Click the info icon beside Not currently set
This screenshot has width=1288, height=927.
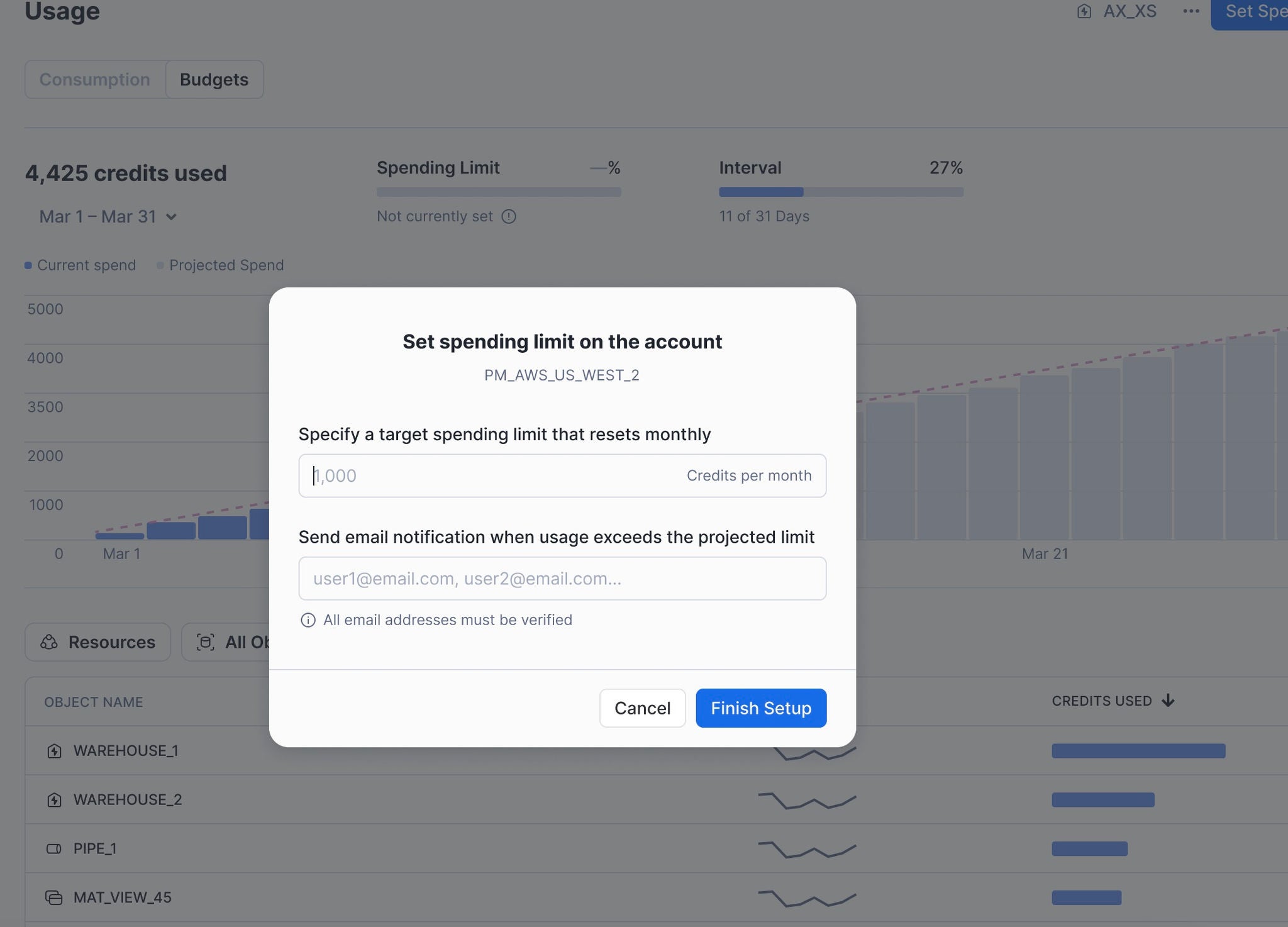click(509, 216)
